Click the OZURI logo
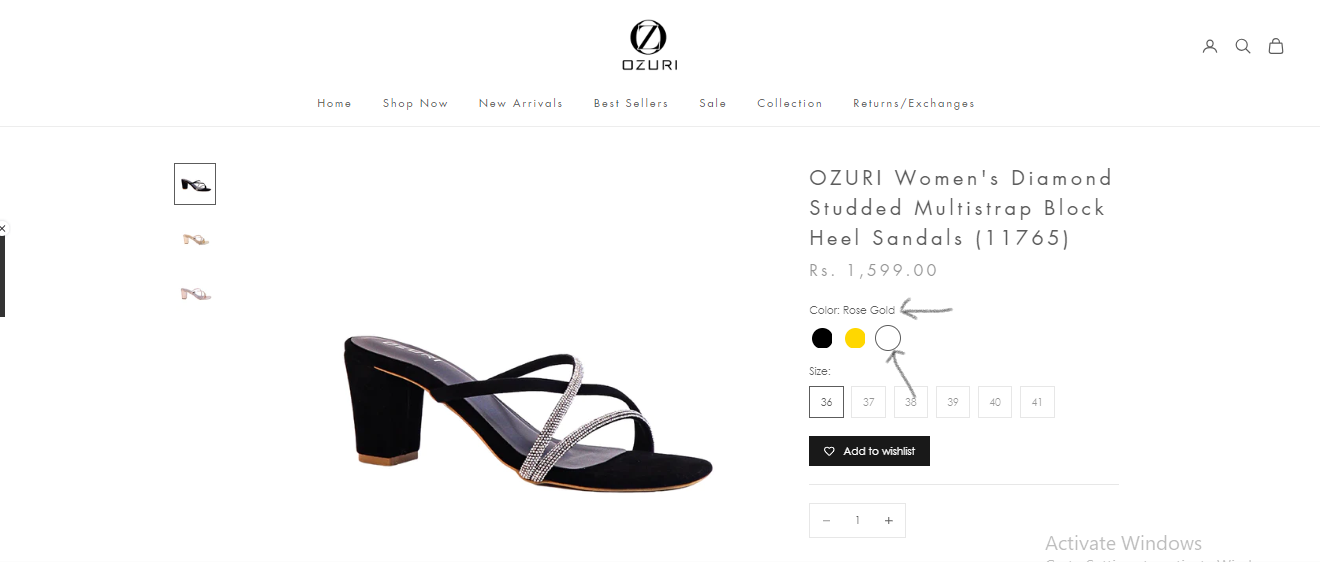Screen dimensions: 1320x562 coord(649,45)
